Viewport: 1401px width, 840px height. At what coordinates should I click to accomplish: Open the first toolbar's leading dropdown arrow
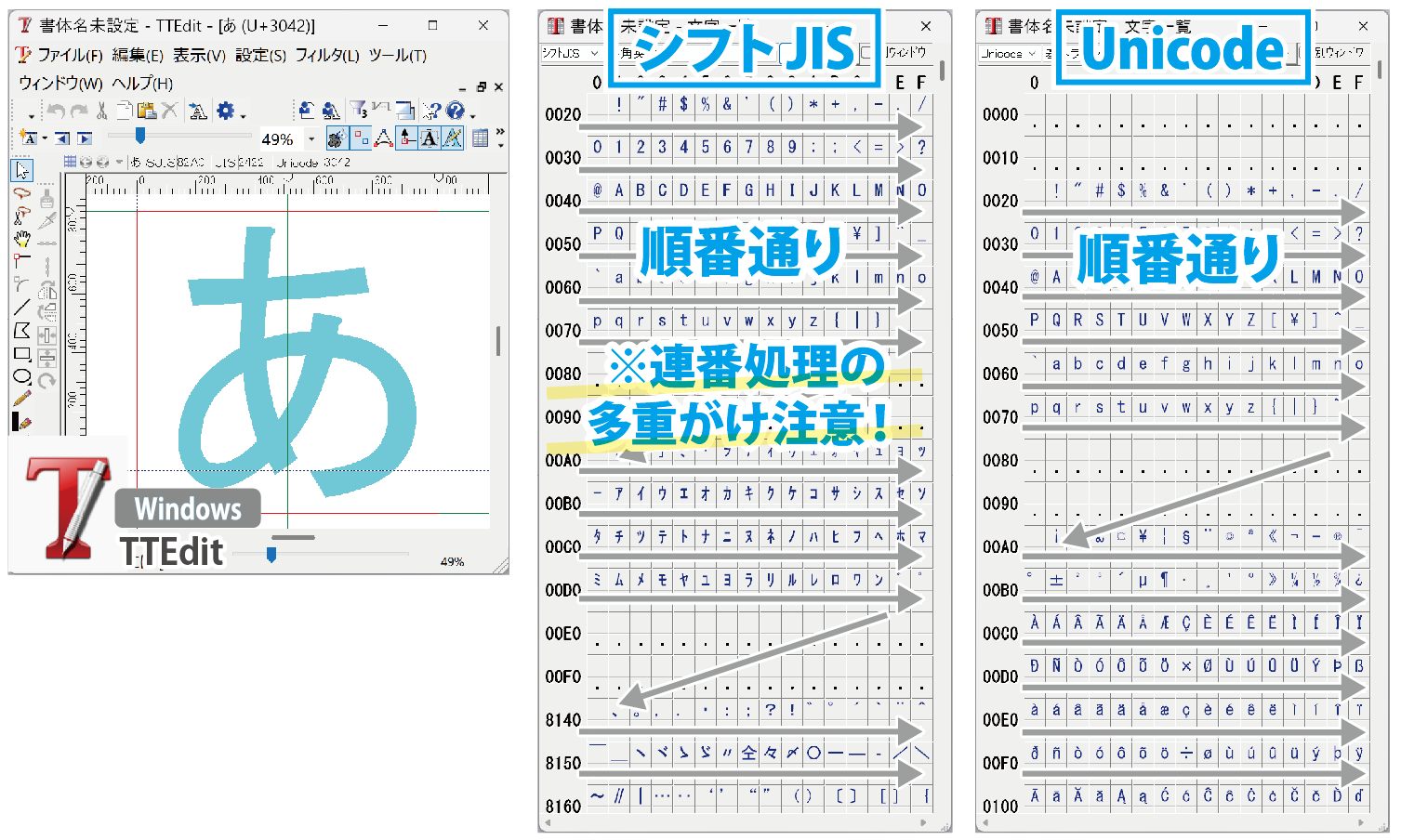(x=31, y=115)
